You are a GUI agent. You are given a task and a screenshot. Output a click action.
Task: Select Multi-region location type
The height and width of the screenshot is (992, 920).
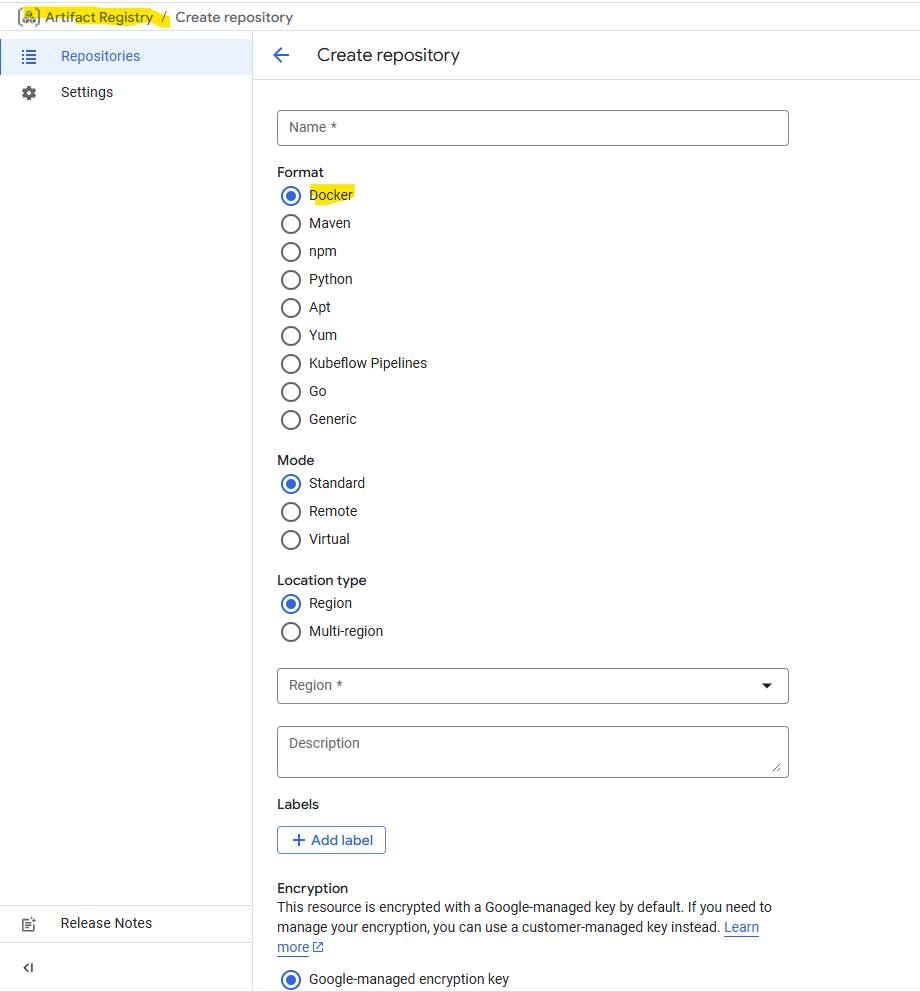[x=291, y=632]
